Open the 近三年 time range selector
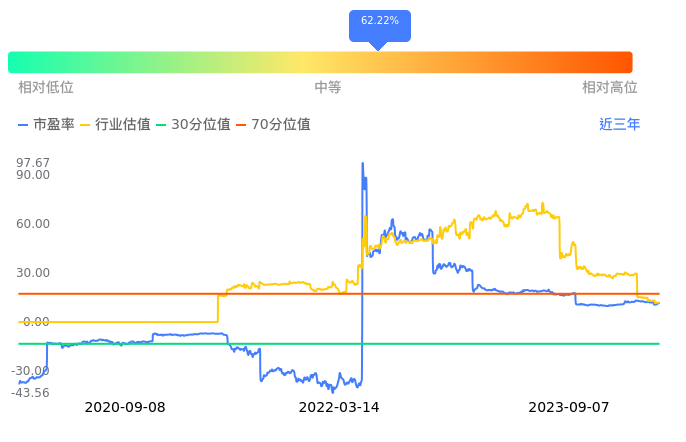Image resolution: width=686 pixels, height=442 pixels. point(619,125)
